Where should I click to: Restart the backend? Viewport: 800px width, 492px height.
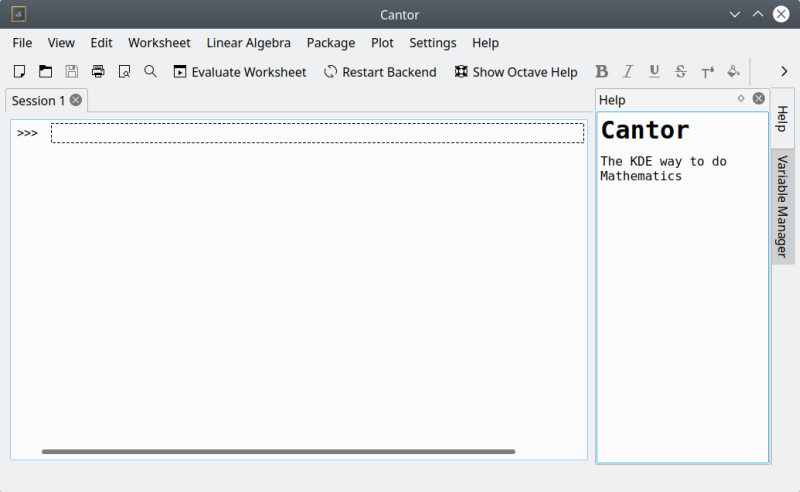click(x=380, y=72)
